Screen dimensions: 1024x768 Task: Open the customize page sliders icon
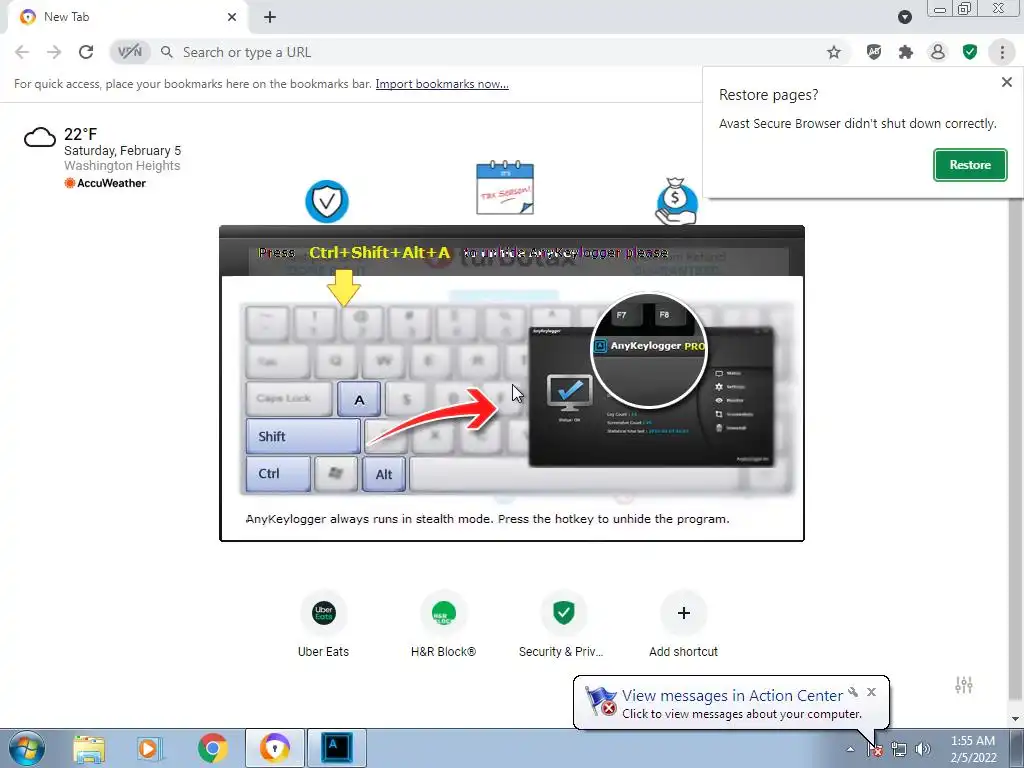click(x=964, y=684)
